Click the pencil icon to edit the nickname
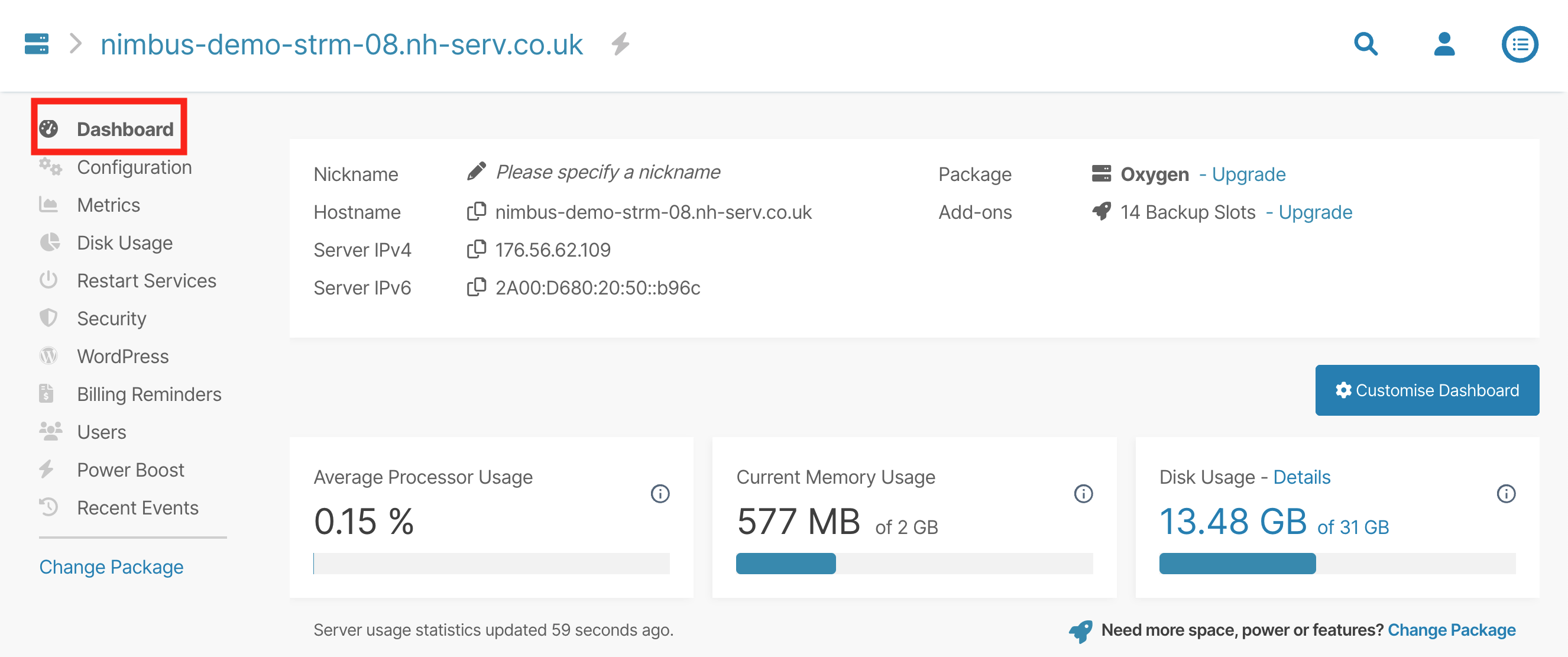 (x=476, y=172)
